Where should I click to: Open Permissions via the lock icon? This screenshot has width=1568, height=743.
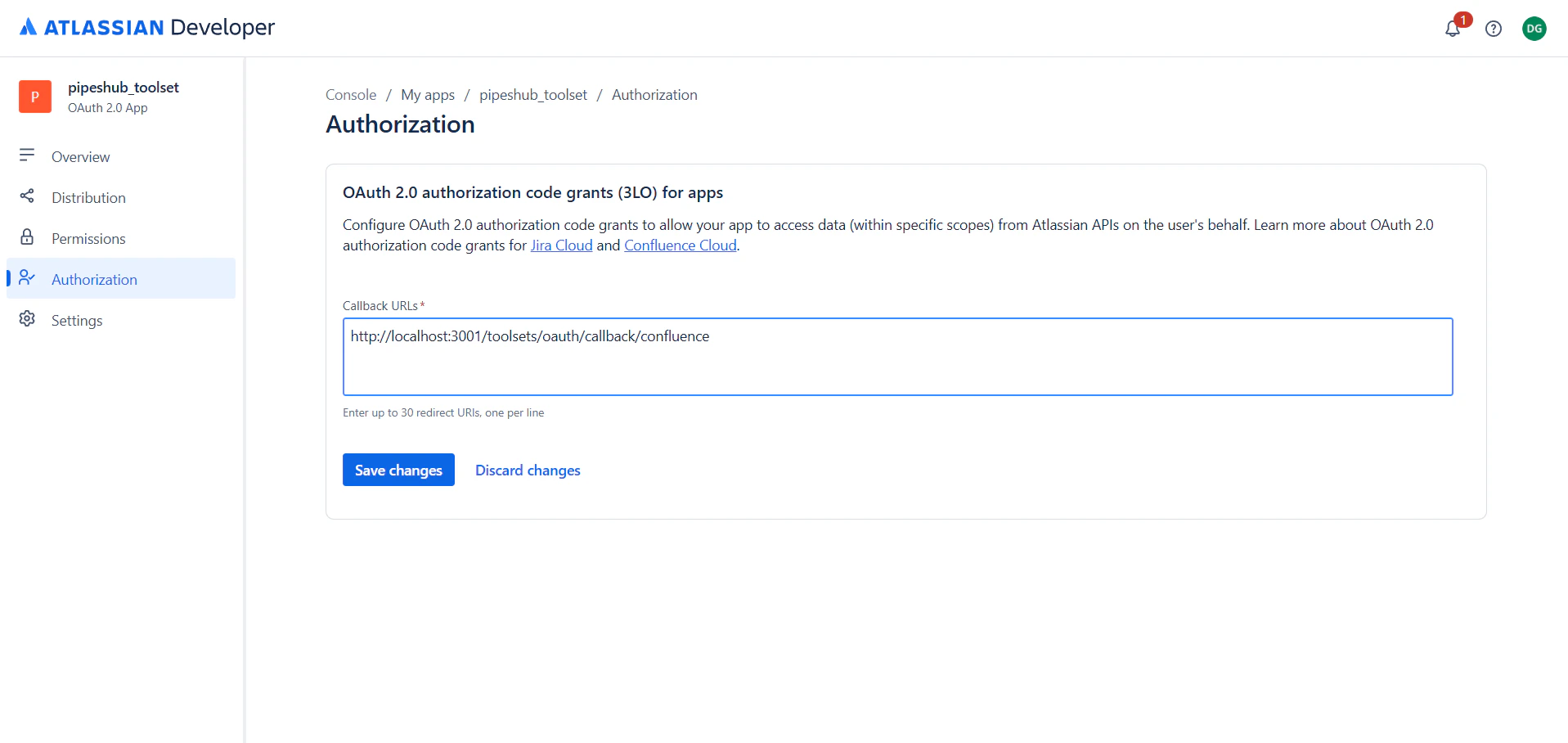click(x=27, y=237)
